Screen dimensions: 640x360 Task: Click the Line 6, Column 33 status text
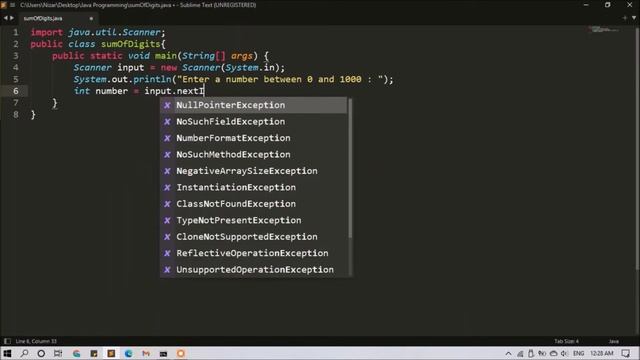(x=36, y=341)
